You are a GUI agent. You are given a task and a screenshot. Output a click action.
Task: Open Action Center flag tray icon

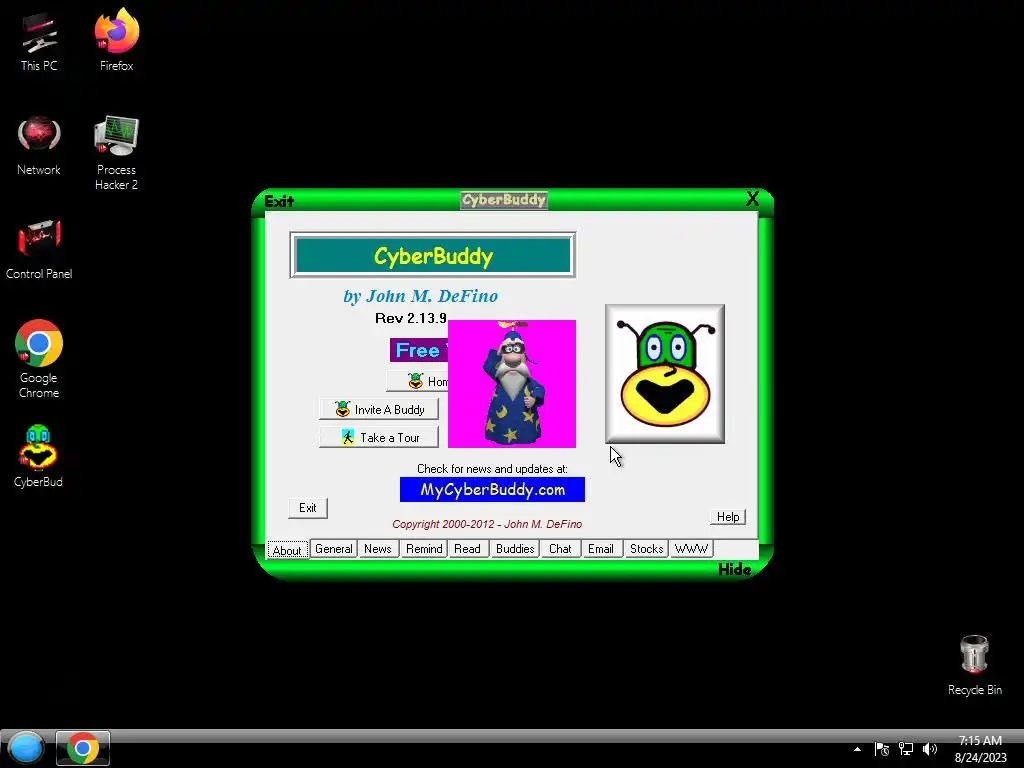point(882,750)
